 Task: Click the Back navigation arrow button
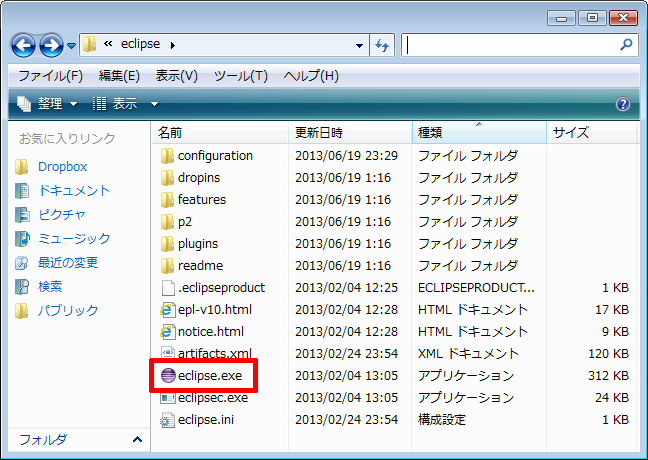(24, 45)
